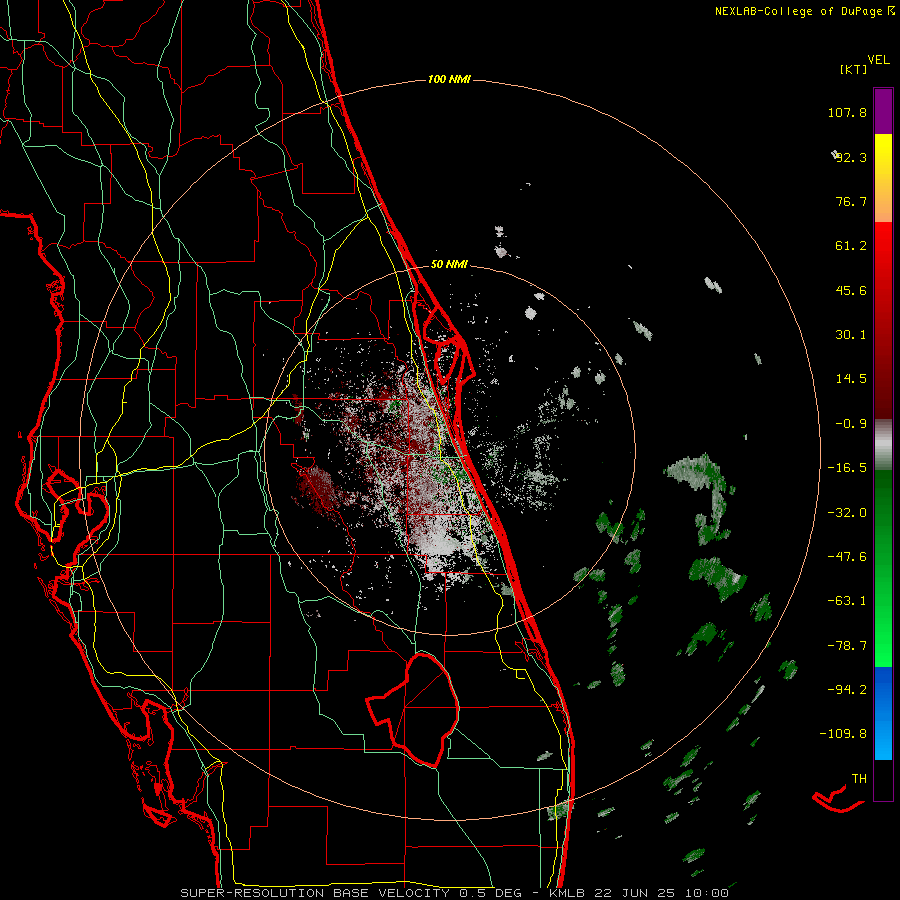Screen dimensions: 900x900
Task: Click the 50 NMI range ring label
Action: pos(449,265)
